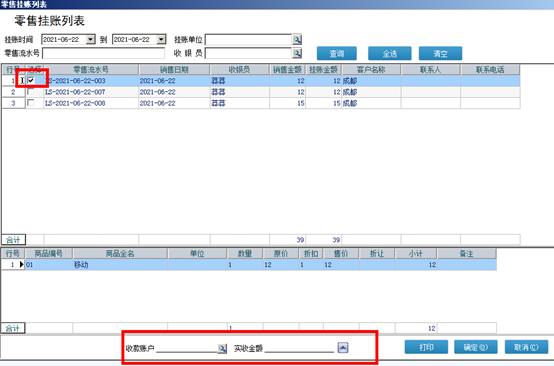This screenshot has width=554, height=366.
Task: Select serial number LS-2021-06-22-008 cell
Action: click(91, 103)
